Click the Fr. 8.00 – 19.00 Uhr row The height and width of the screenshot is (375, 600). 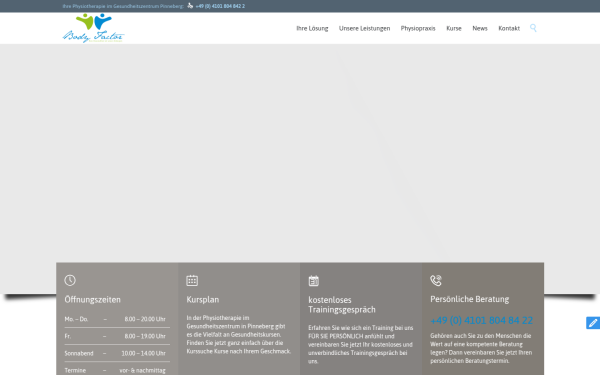coord(117,336)
